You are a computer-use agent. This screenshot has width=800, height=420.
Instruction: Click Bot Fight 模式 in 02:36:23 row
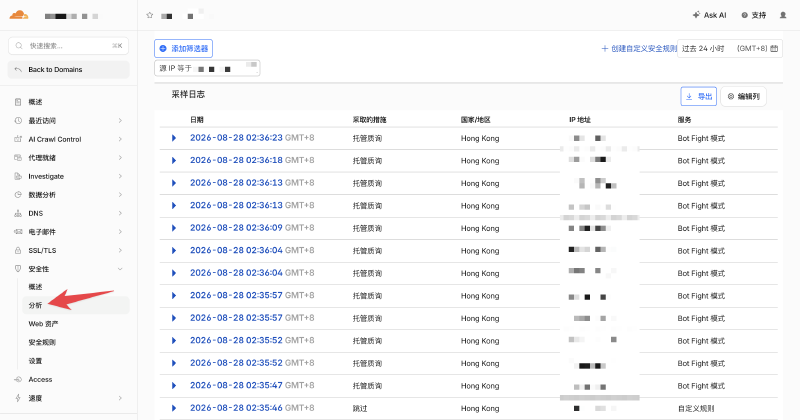click(701, 138)
